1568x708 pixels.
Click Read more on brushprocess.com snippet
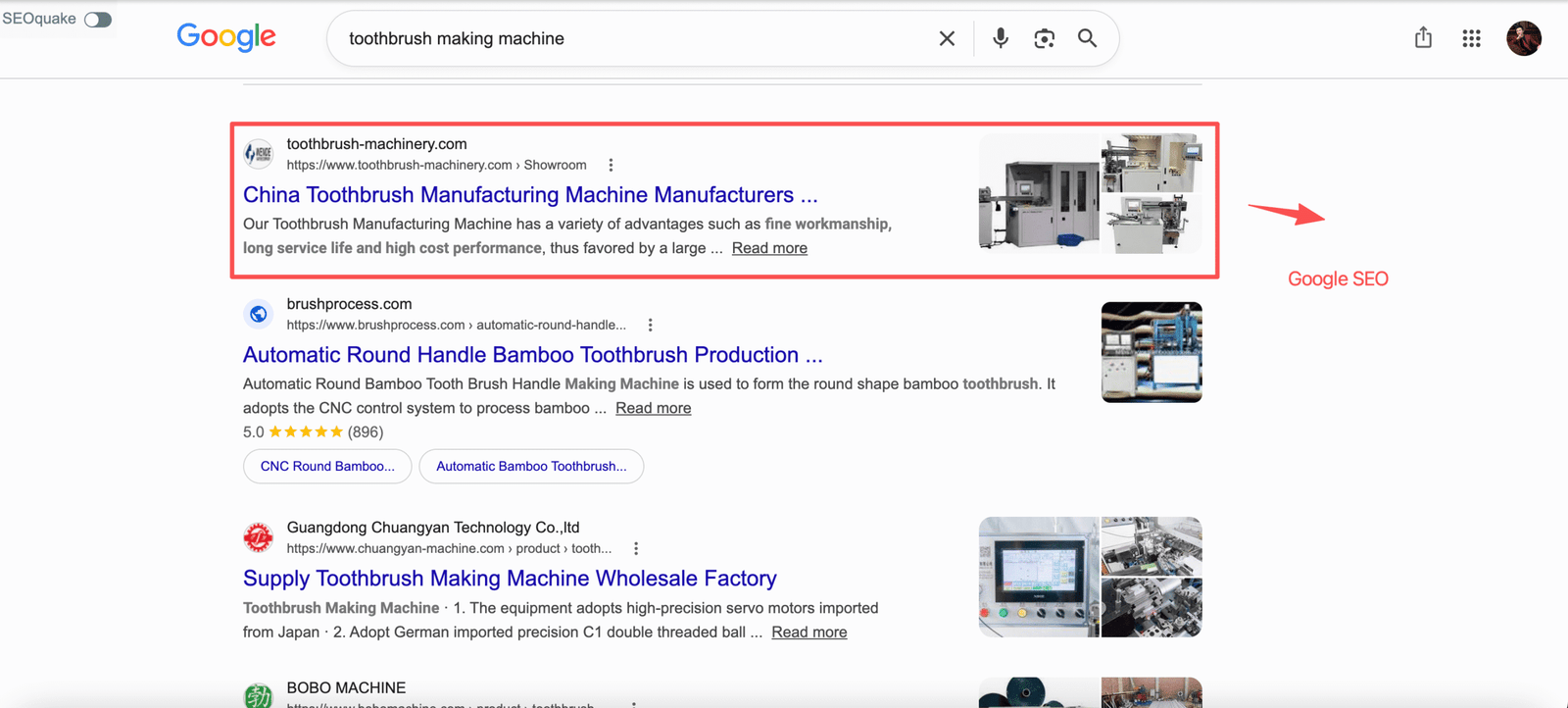(x=654, y=408)
